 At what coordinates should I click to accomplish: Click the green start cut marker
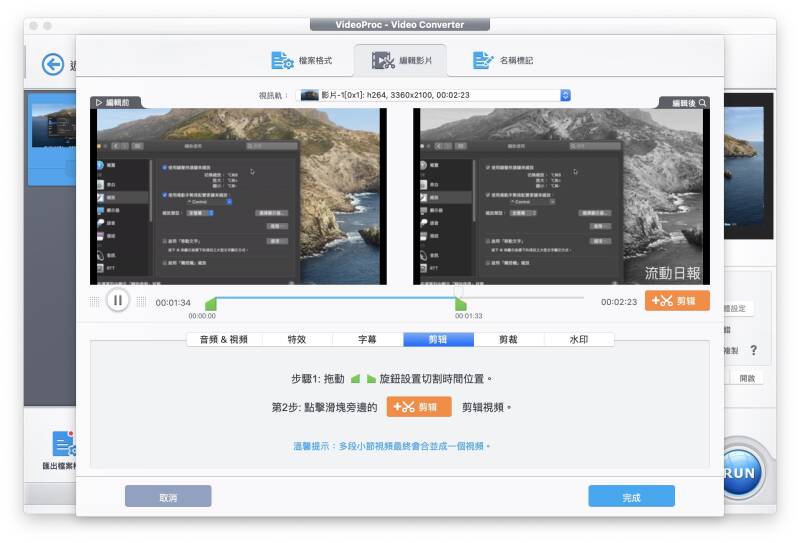[x=211, y=304]
